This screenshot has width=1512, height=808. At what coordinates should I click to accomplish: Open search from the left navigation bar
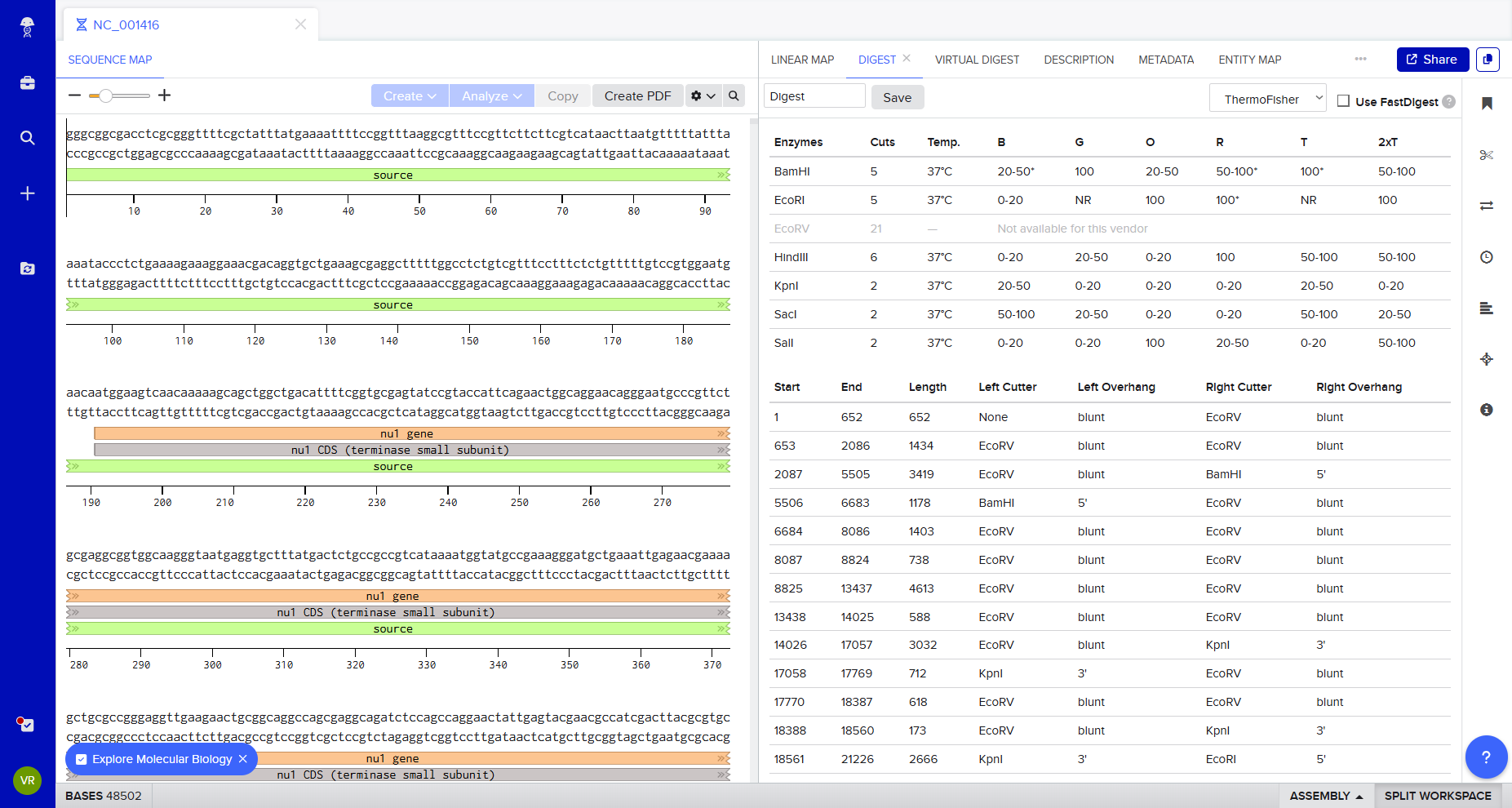pos(28,138)
